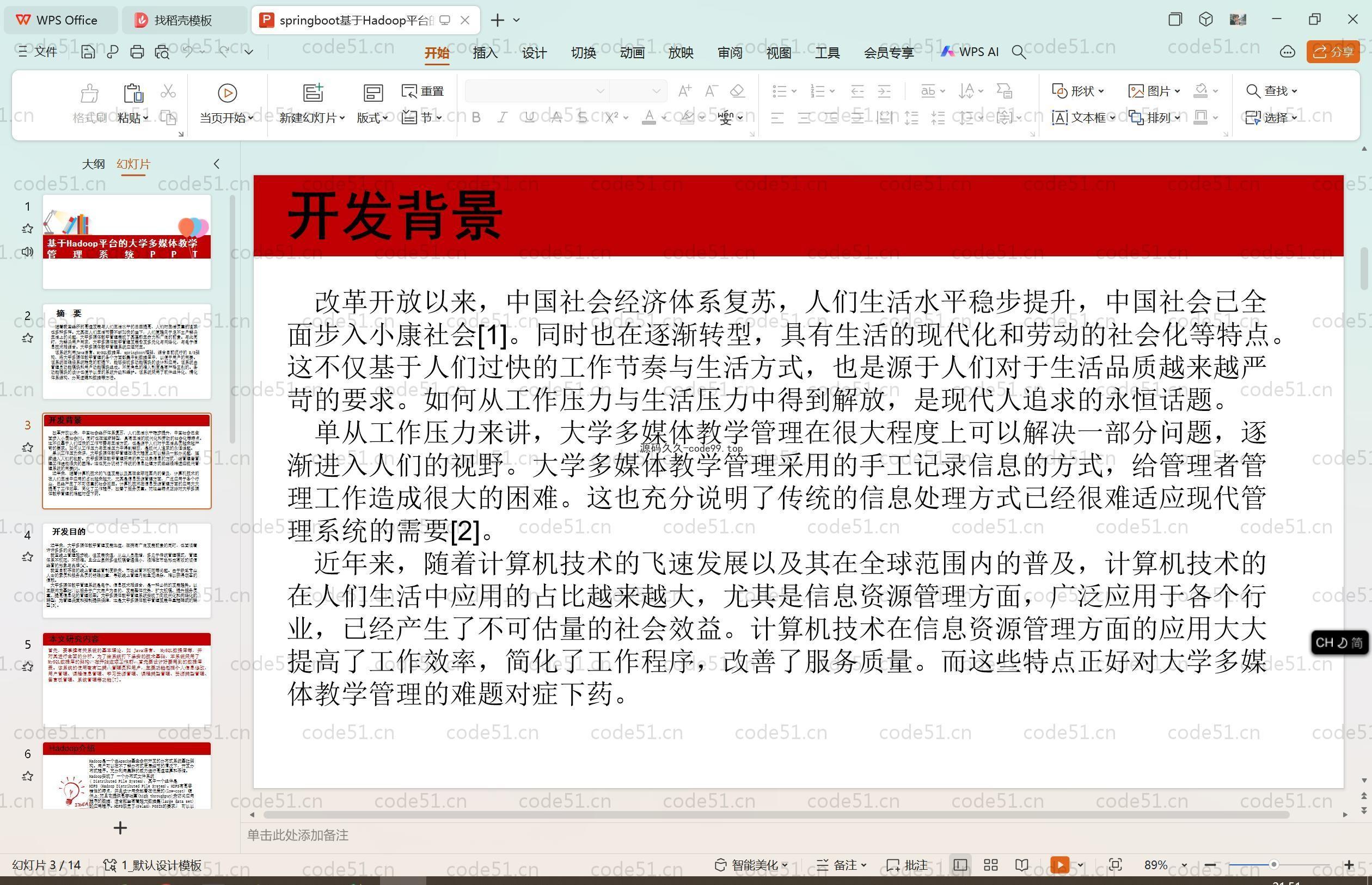Click the Save icon in quick access bar
Screen dimensions: 1372x885
point(88,52)
